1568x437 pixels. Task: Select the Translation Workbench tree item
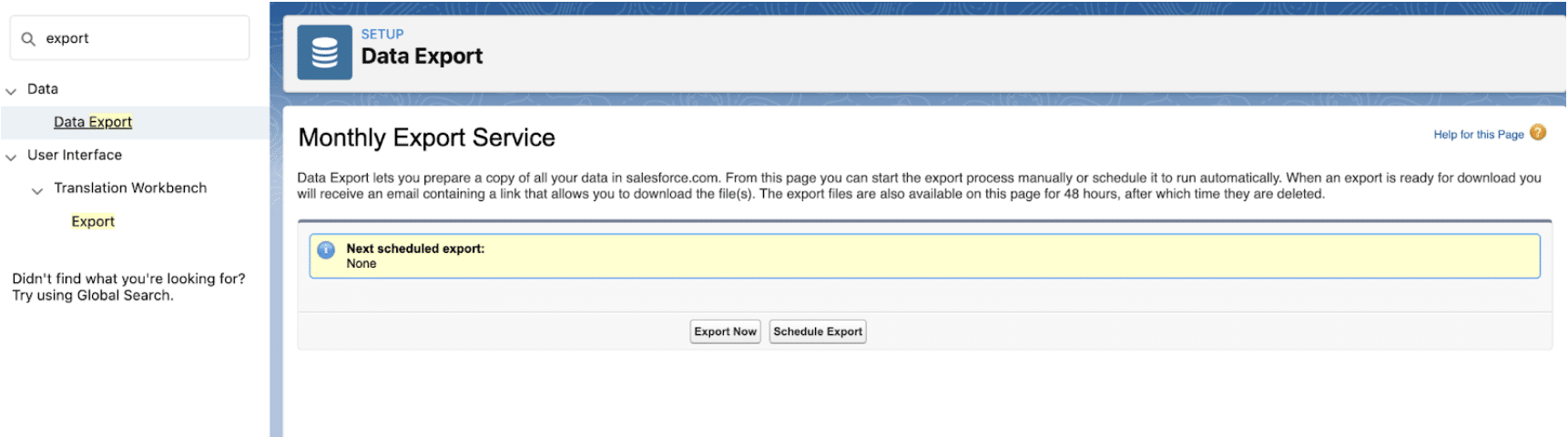[130, 188]
